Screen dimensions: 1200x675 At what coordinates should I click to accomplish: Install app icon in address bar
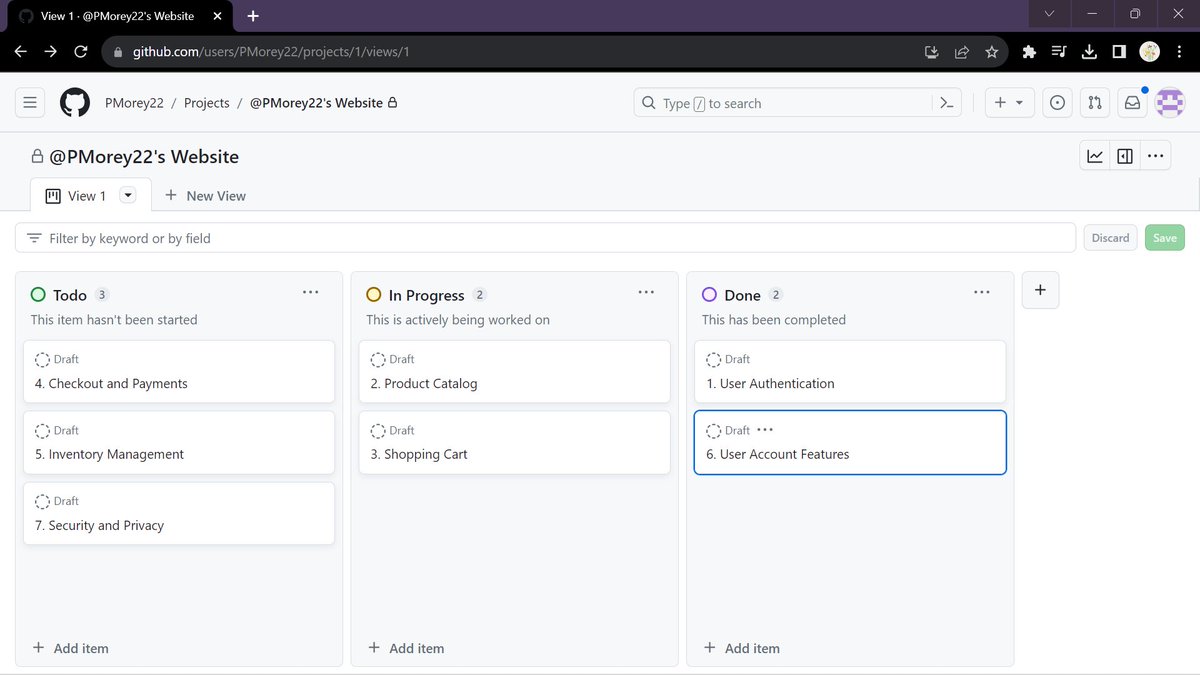point(932,52)
